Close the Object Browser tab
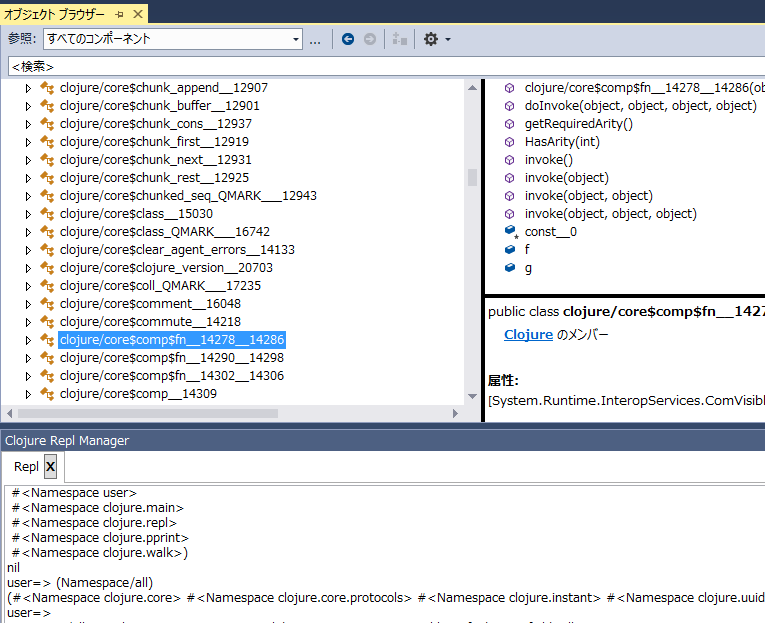The height and width of the screenshot is (623, 765). click(138, 14)
